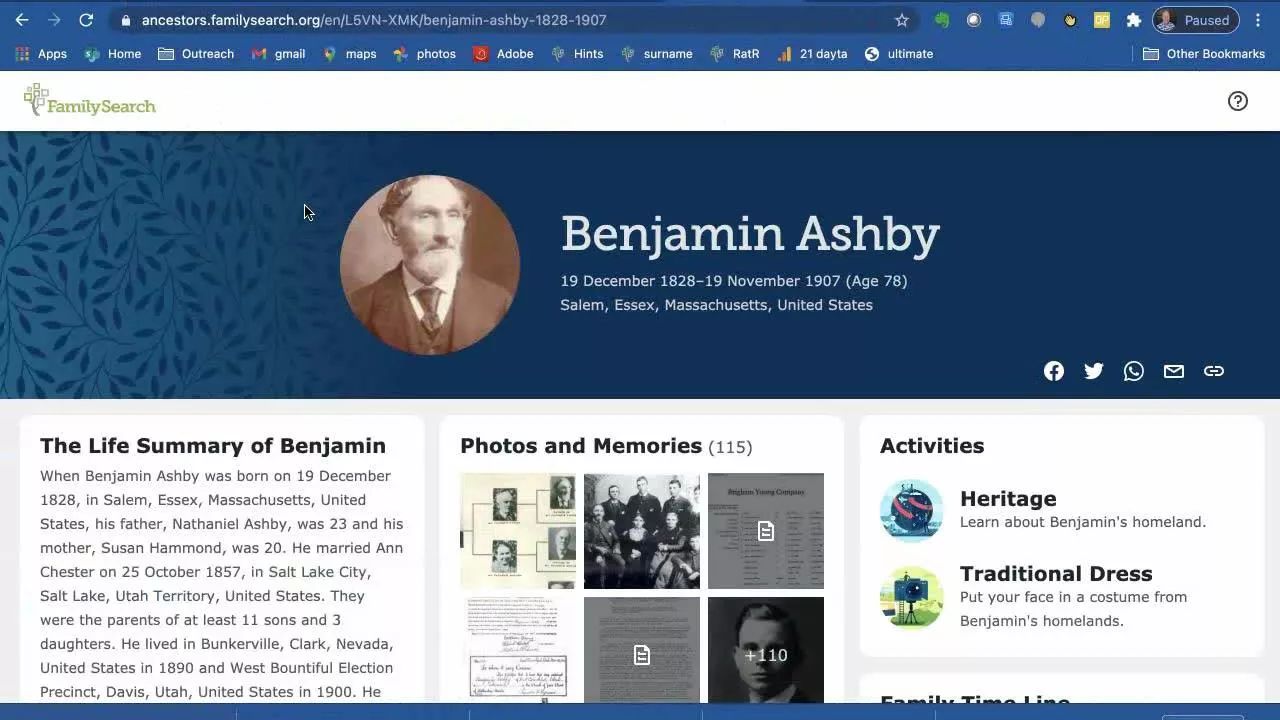Screen dimensions: 1280x720
Task: Click the Photos and Memories heading link
Action: coord(581,446)
